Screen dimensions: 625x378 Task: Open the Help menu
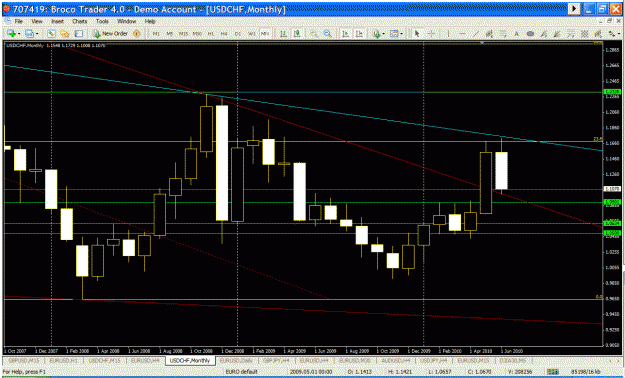pyautogui.click(x=150, y=21)
